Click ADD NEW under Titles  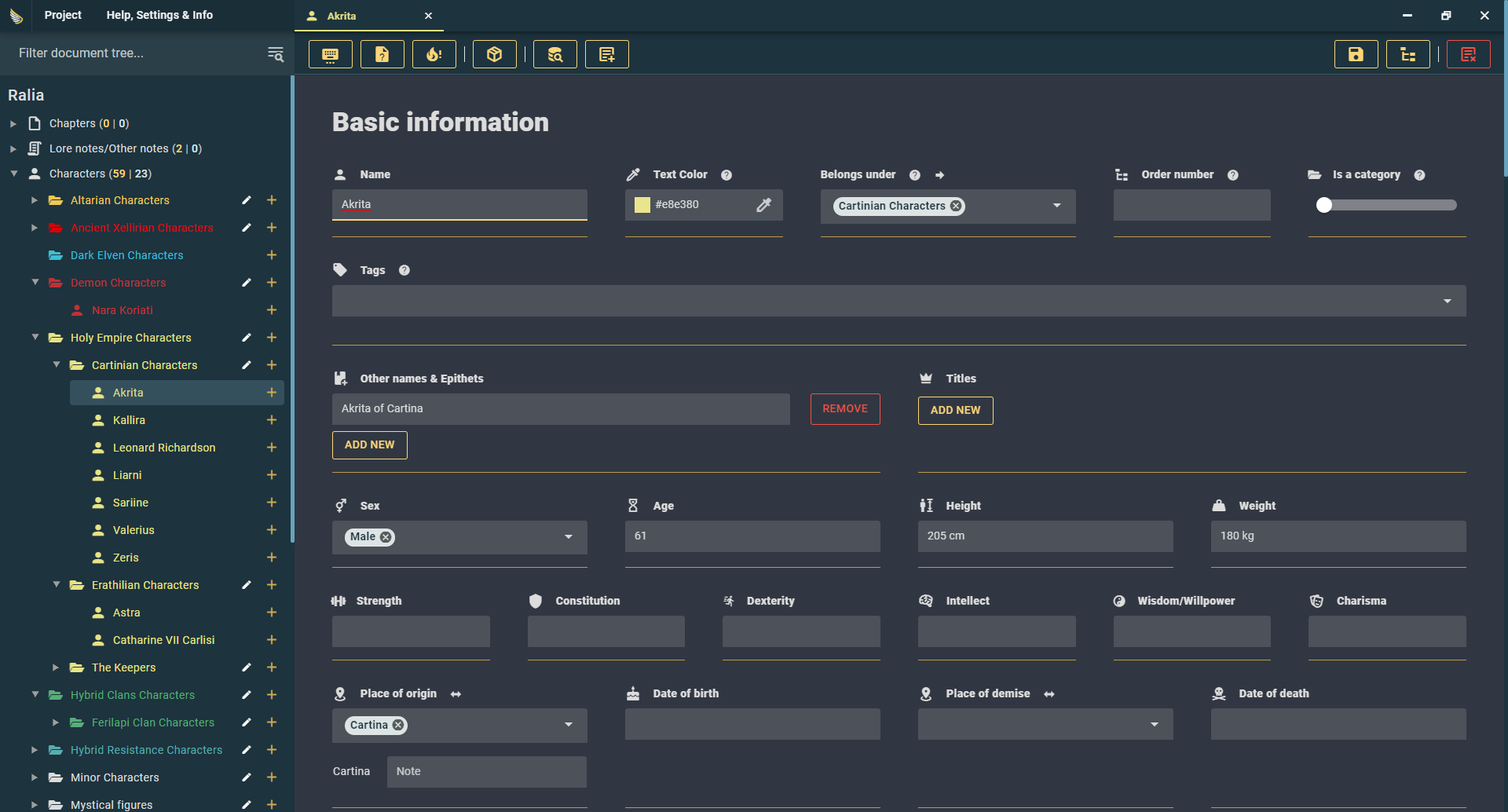coord(955,410)
